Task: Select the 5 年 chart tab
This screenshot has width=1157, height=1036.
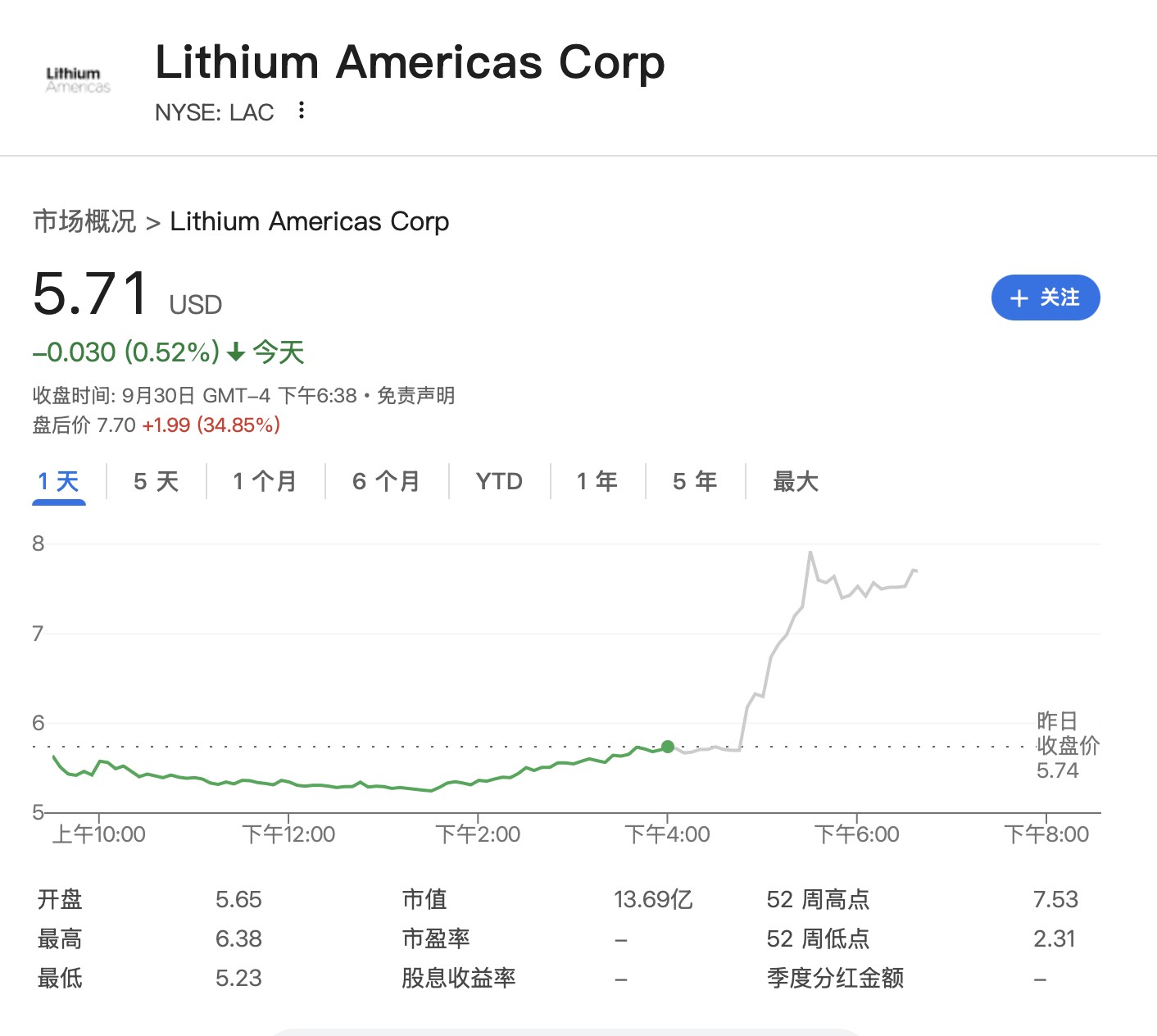Action: click(695, 481)
